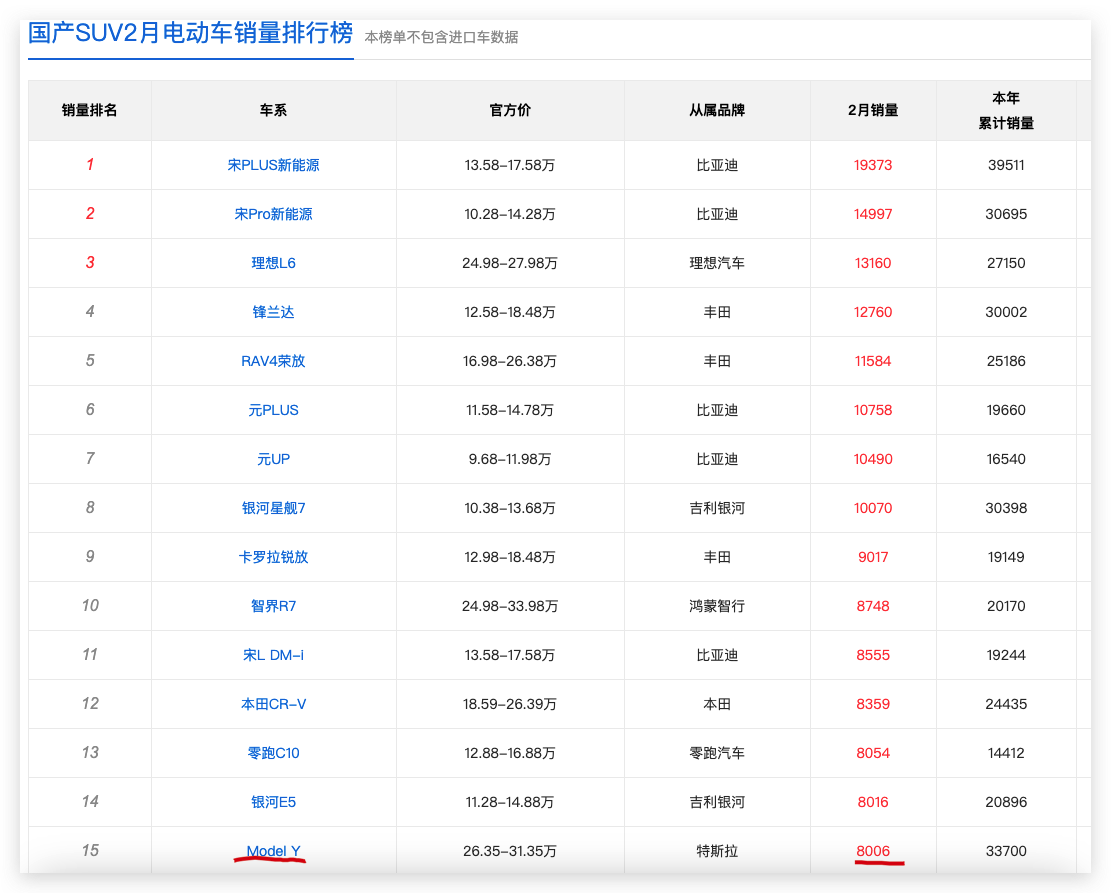The width and height of the screenshot is (1111, 893).
Task: Click February sales value 8748
Action: coord(872,606)
